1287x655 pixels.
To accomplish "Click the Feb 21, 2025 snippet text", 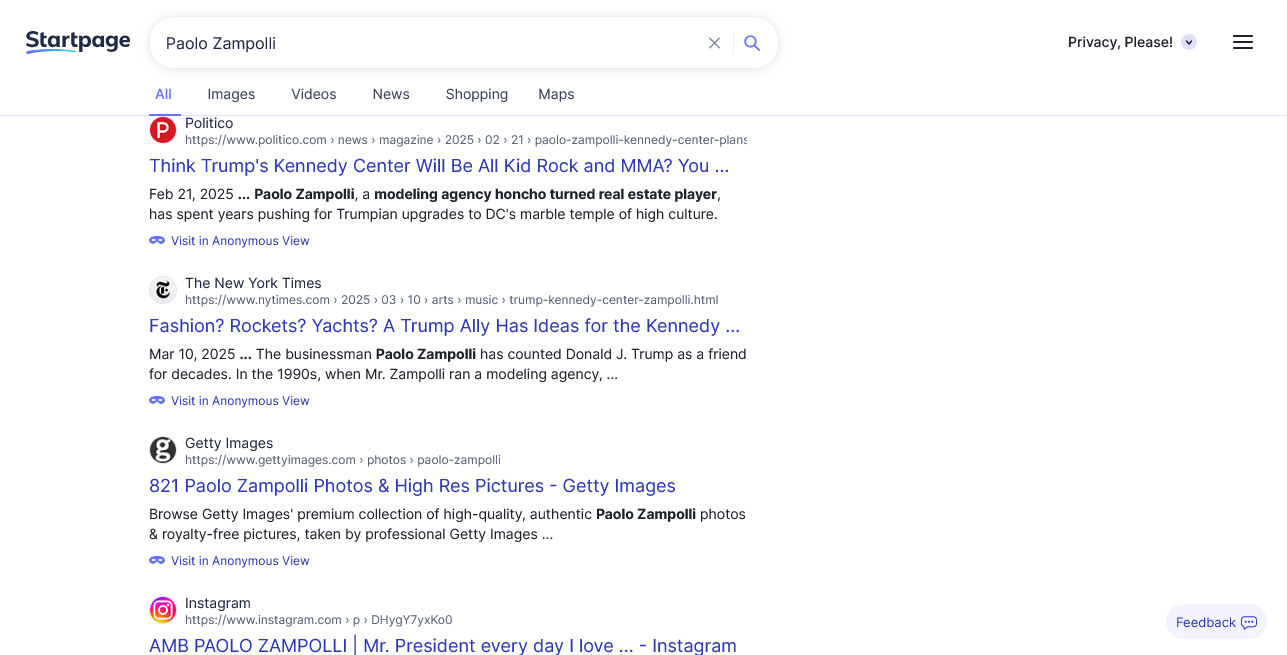I will tap(434, 204).
